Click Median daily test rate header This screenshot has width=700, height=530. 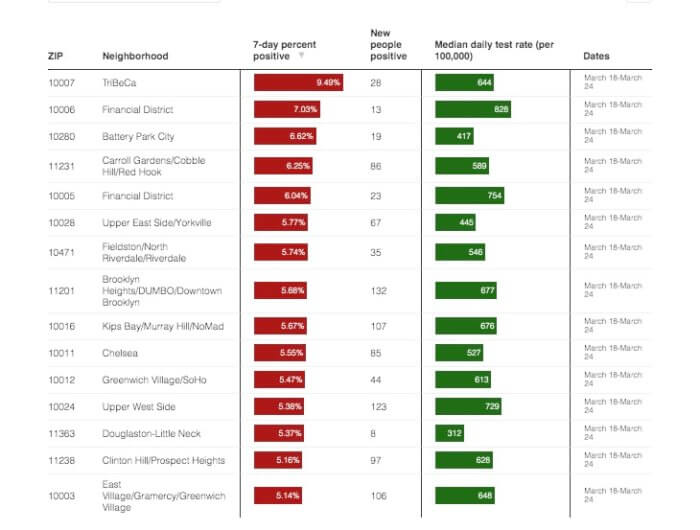pyautogui.click(x=493, y=51)
